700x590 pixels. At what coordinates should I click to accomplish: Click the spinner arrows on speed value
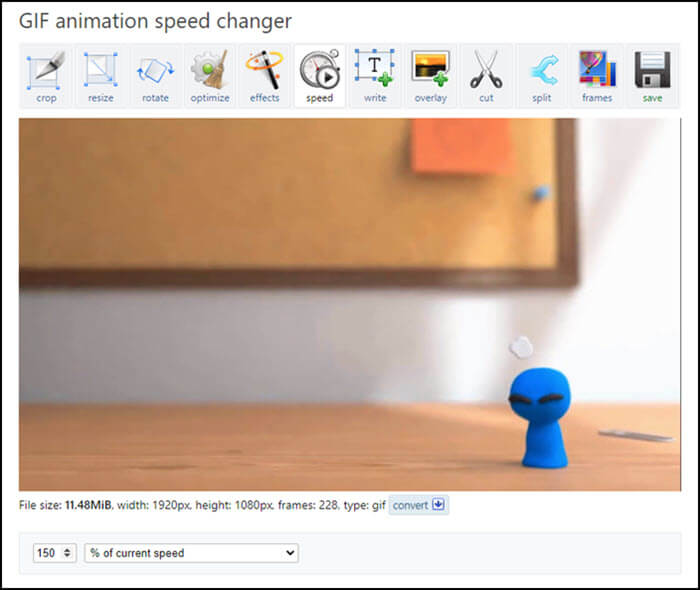click(68, 553)
